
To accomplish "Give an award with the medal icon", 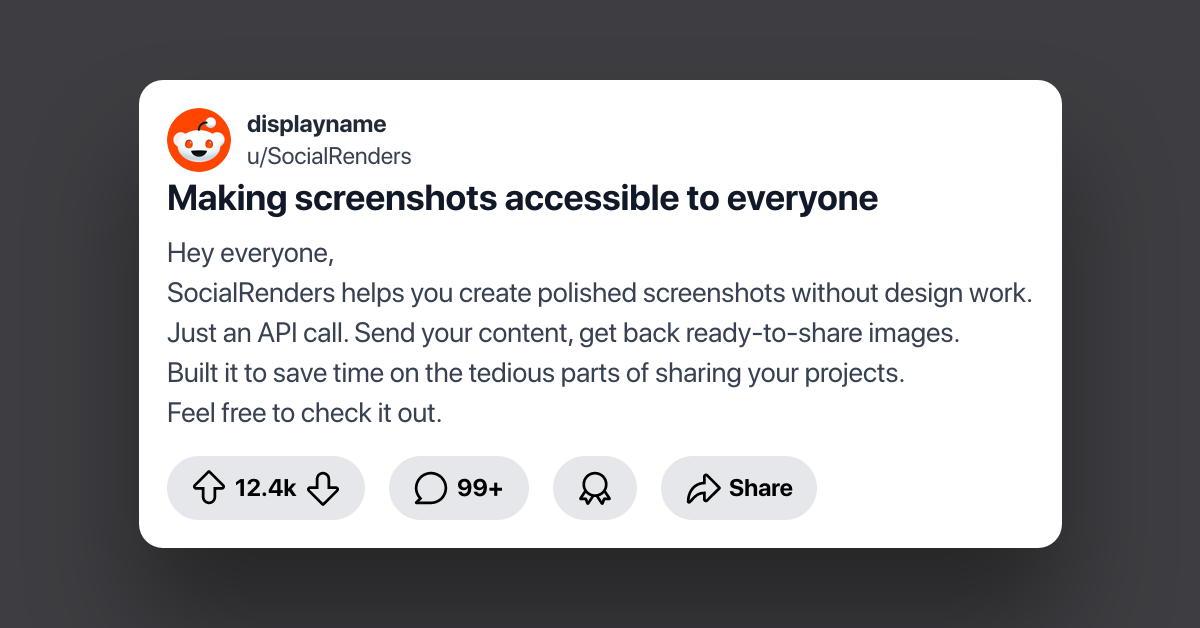I will coord(594,488).
